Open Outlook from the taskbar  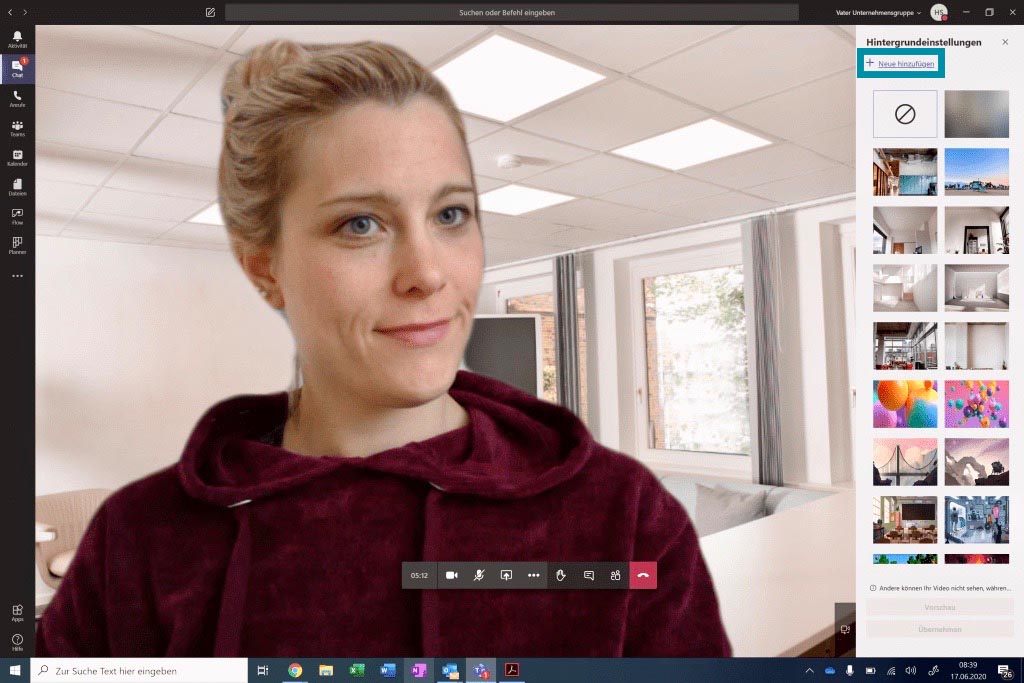[449, 671]
